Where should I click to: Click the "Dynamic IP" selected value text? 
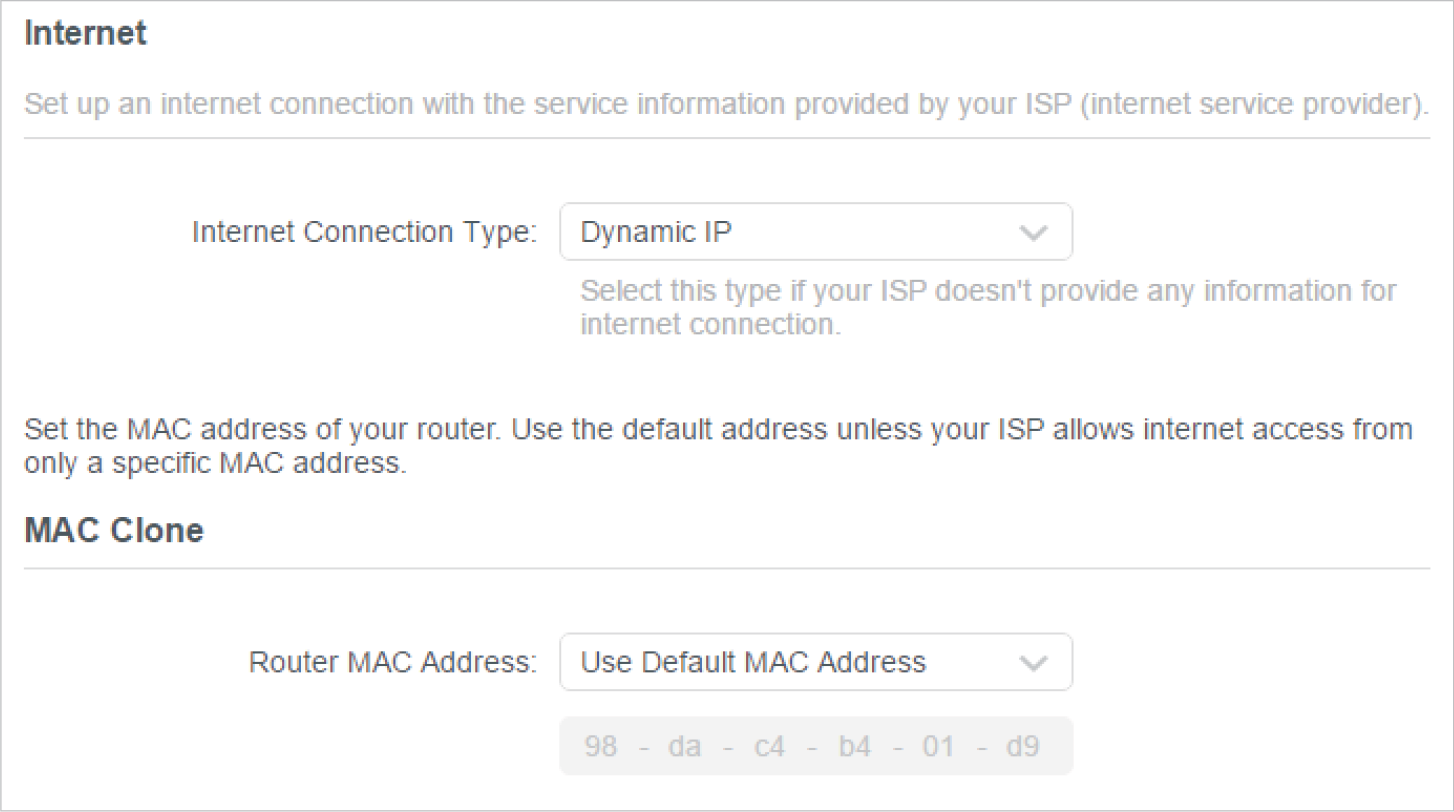pyautogui.click(x=656, y=233)
